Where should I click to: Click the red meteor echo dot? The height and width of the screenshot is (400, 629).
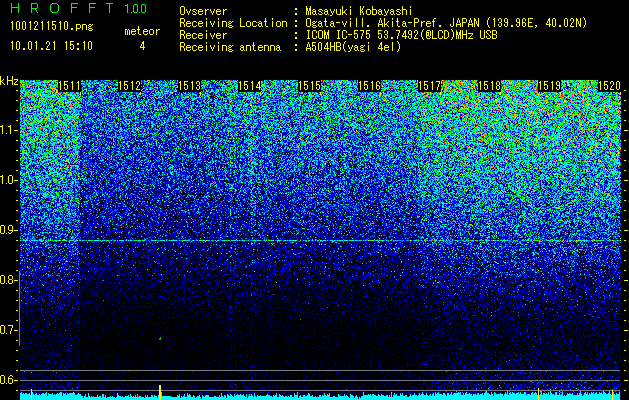160,339
